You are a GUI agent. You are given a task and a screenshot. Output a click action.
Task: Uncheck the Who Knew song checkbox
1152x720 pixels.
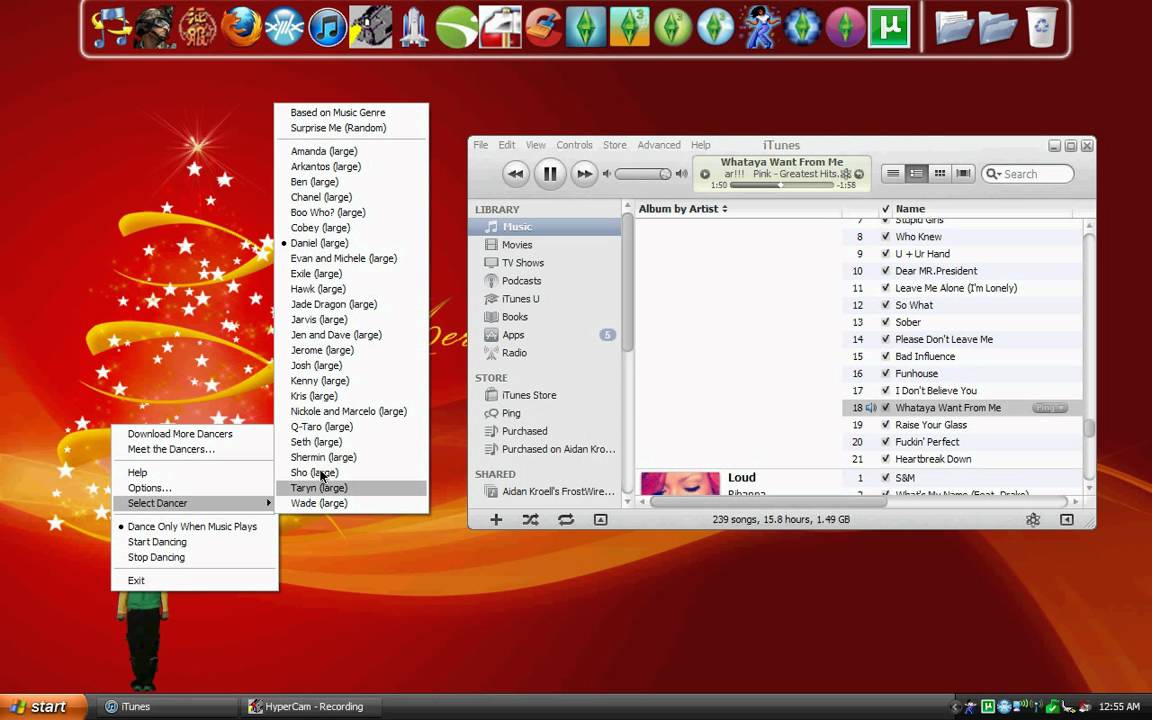click(x=885, y=237)
